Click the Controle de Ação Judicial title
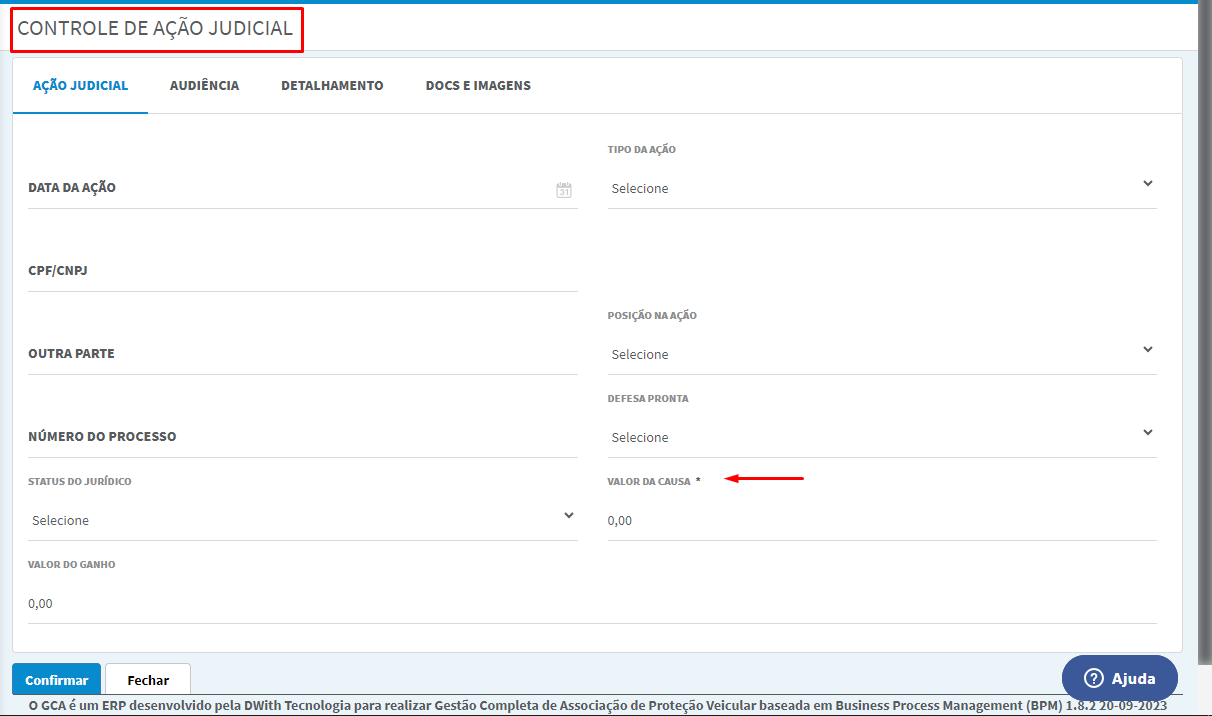 155,29
